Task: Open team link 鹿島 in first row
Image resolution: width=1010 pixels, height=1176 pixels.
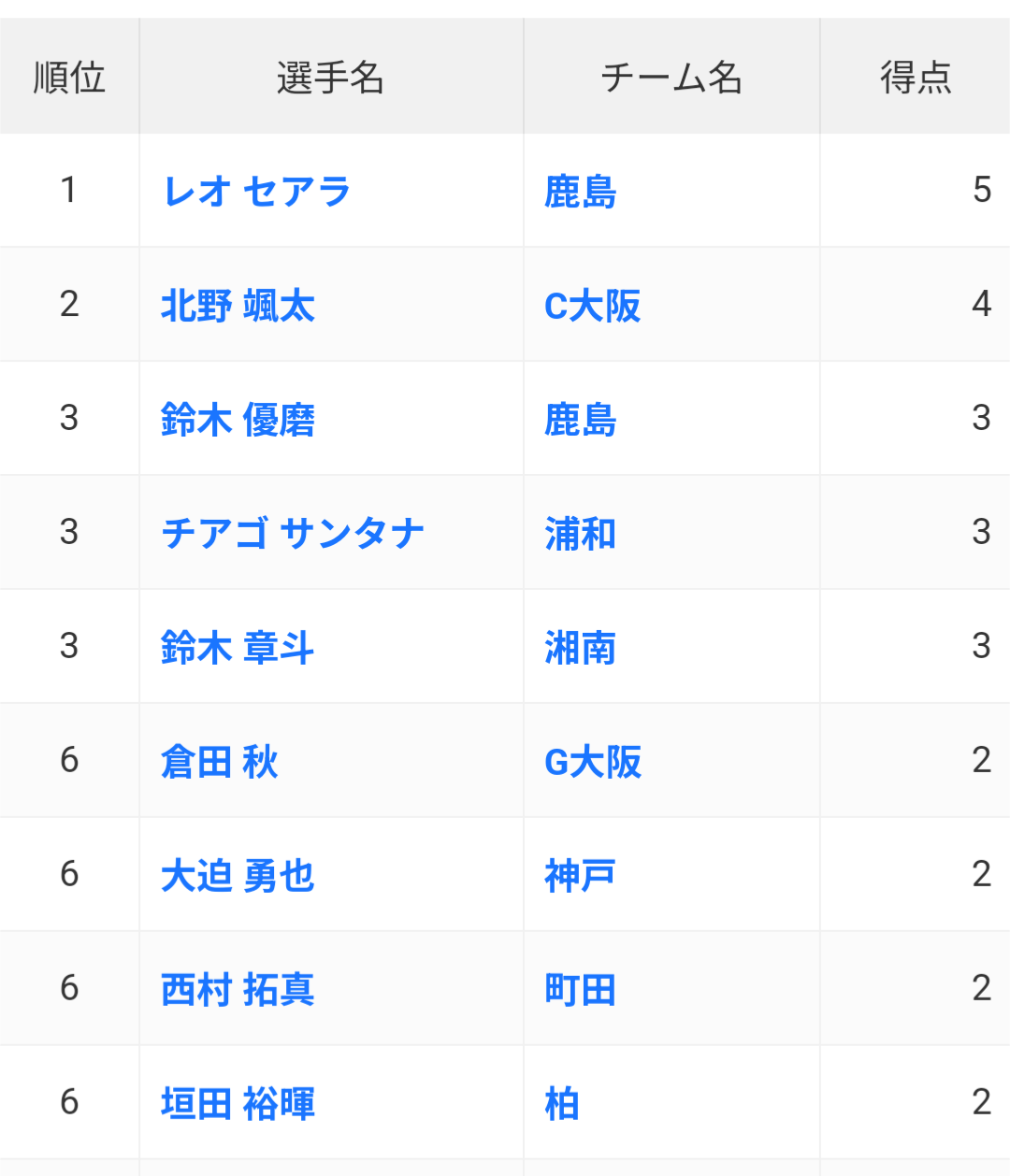Action: point(580,192)
